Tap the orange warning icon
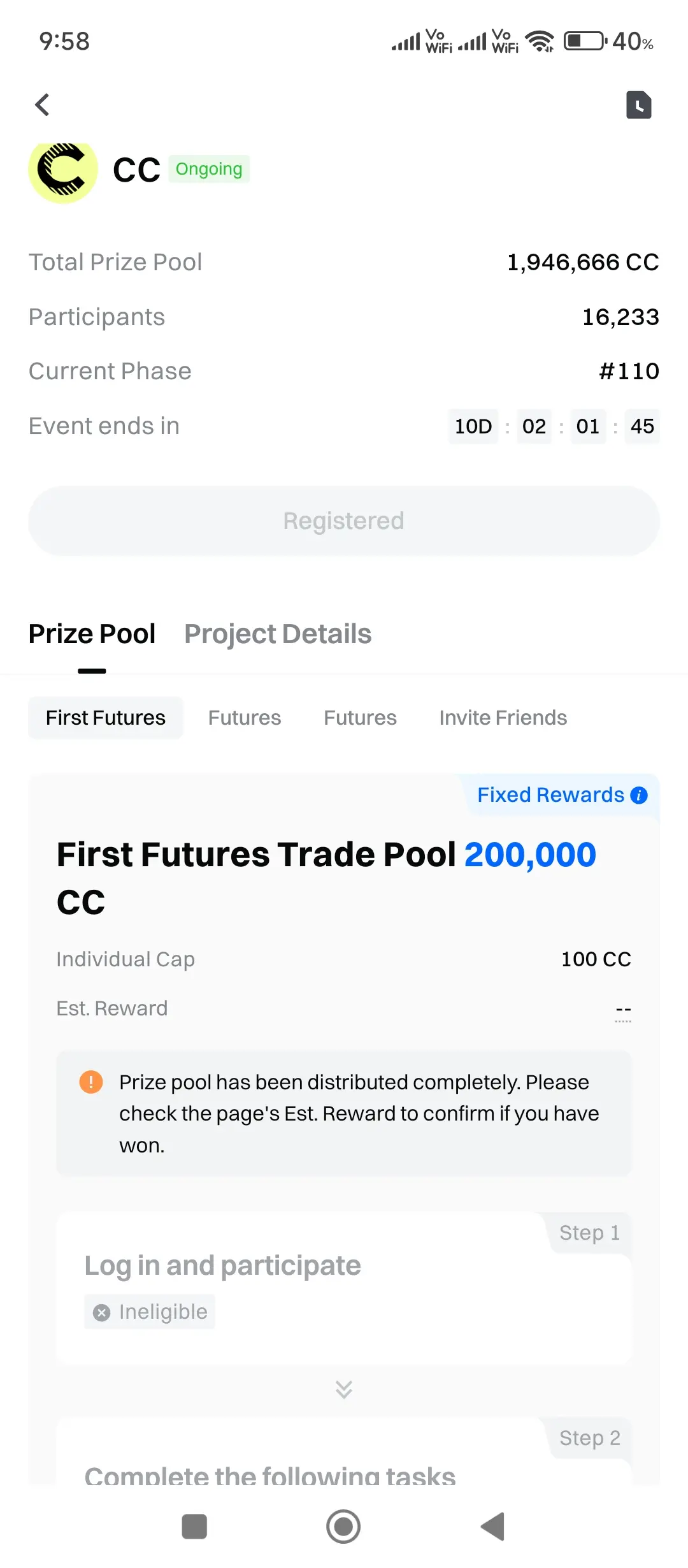Screen dimensions: 688x1568 coord(91,1082)
